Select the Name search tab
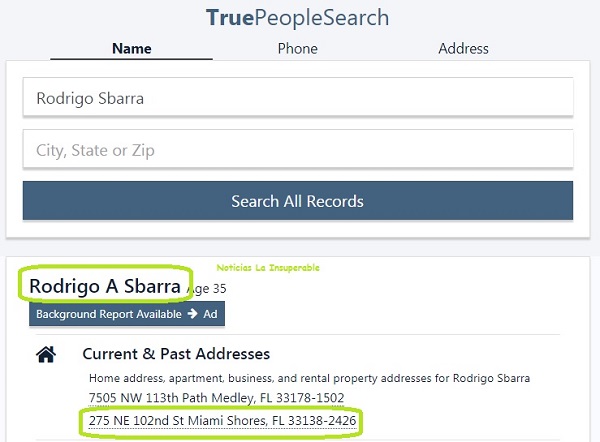This screenshot has width=600, height=442. pyautogui.click(x=132, y=49)
